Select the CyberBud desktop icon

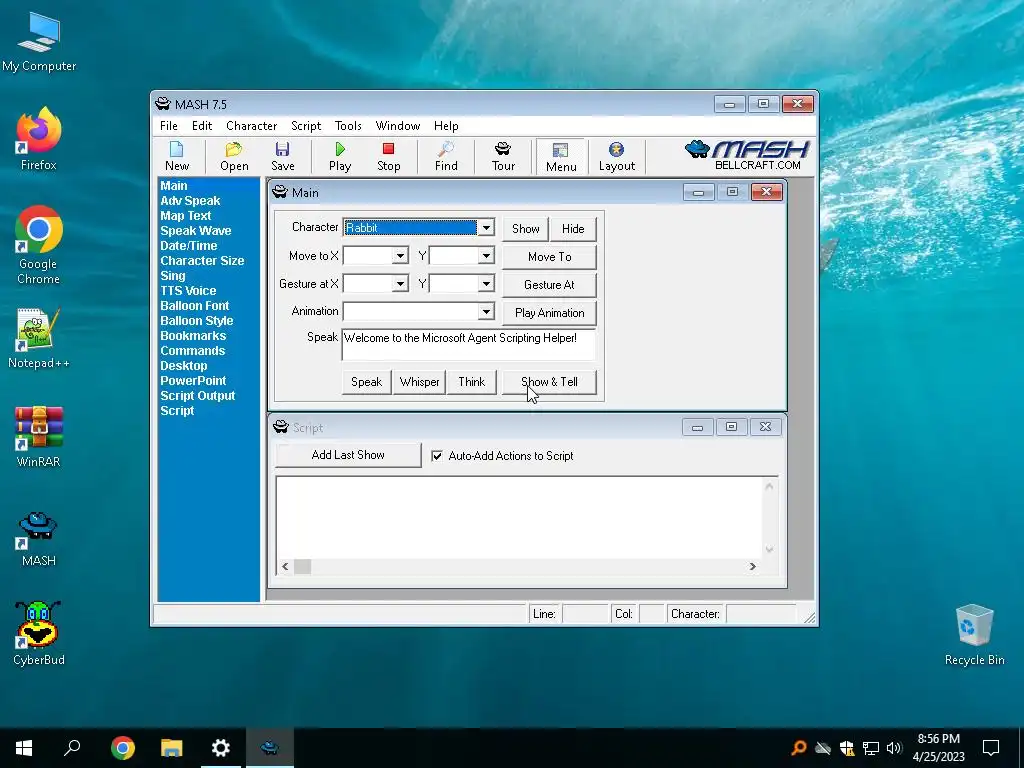tap(39, 633)
